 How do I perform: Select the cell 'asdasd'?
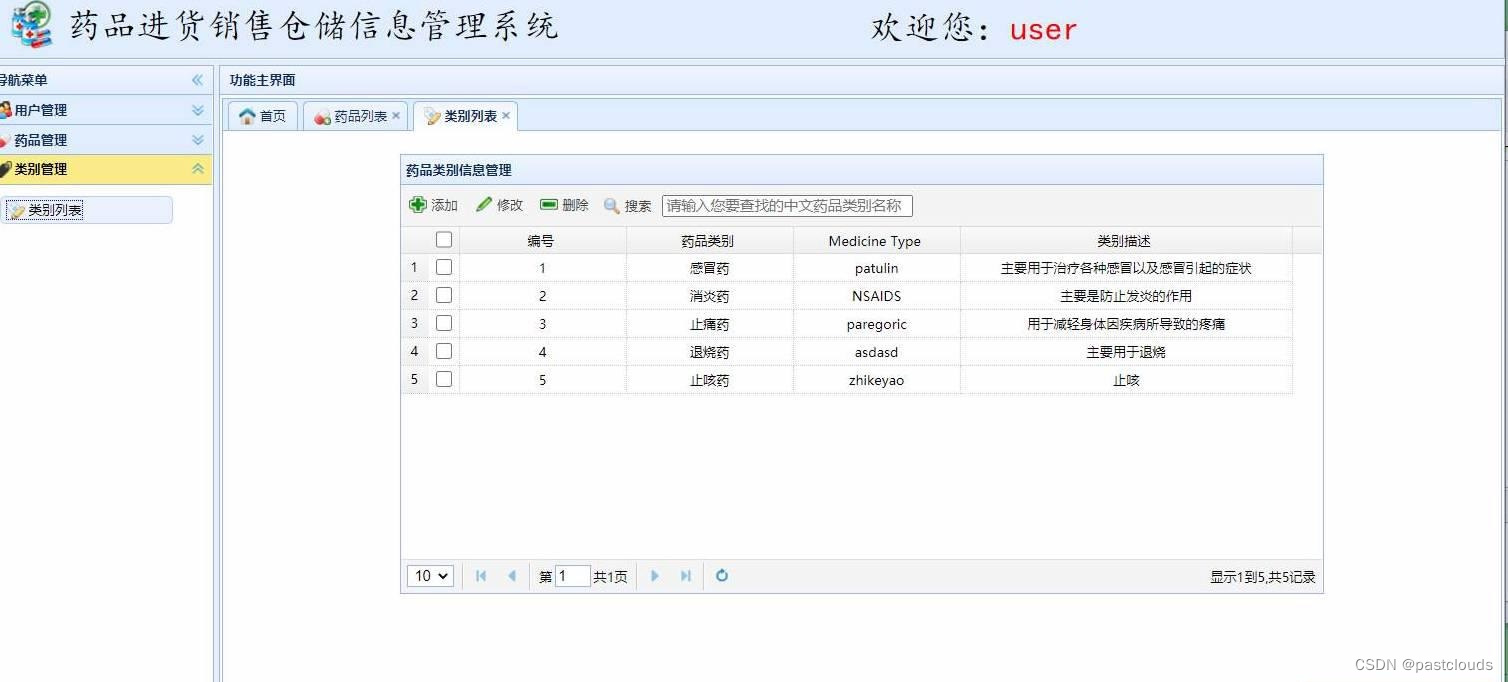[876, 352]
